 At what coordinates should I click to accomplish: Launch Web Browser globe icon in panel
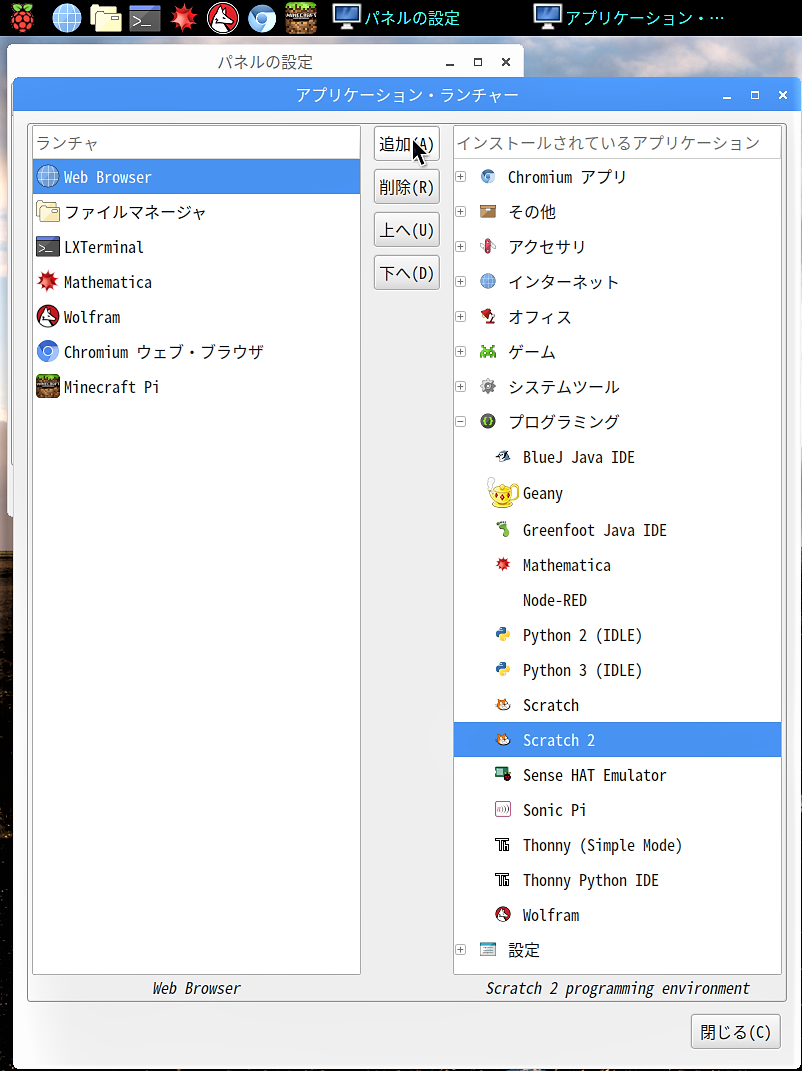click(67, 18)
